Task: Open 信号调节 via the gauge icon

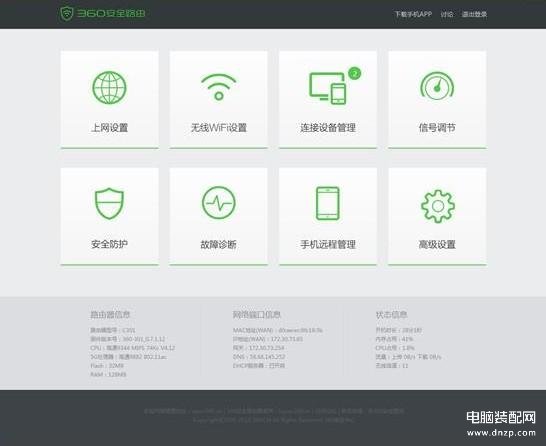Action: coord(437,86)
